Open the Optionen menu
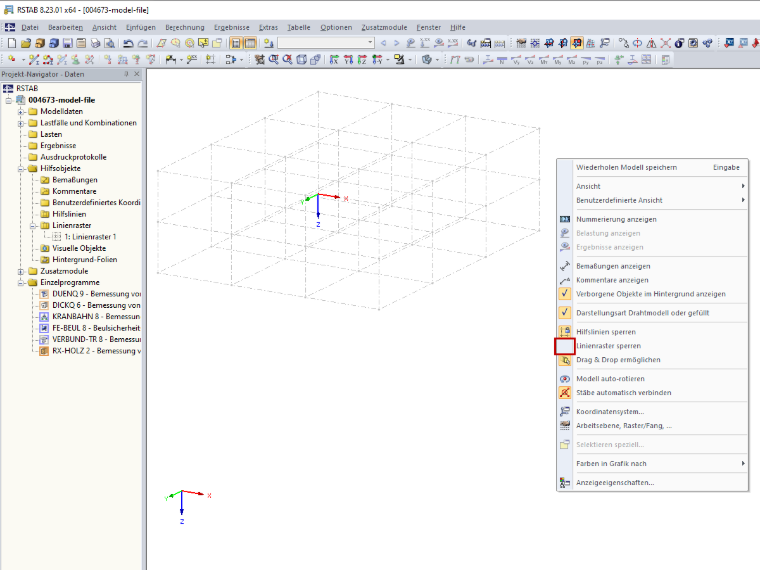 (x=336, y=28)
